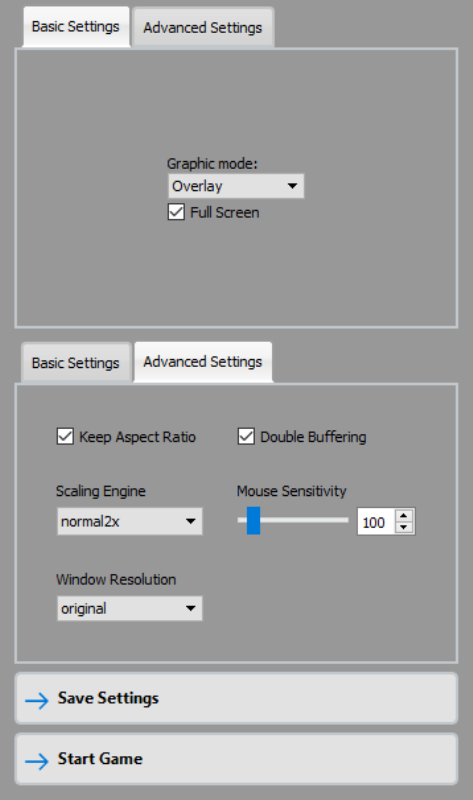
Task: Toggle the Keep Aspect Ratio checkbox
Action: 65,437
